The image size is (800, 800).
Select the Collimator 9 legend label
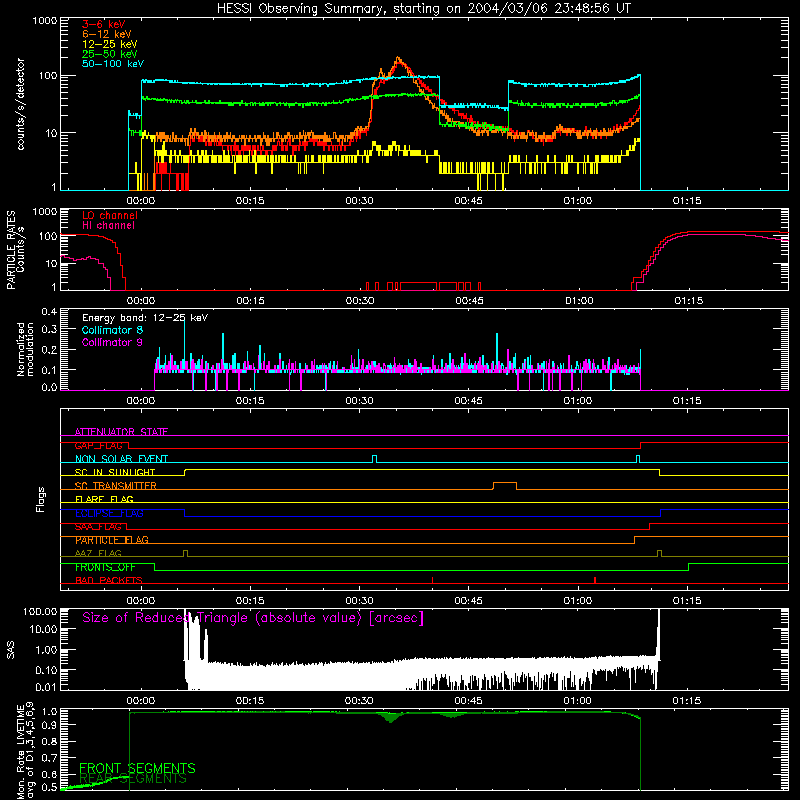[112, 342]
